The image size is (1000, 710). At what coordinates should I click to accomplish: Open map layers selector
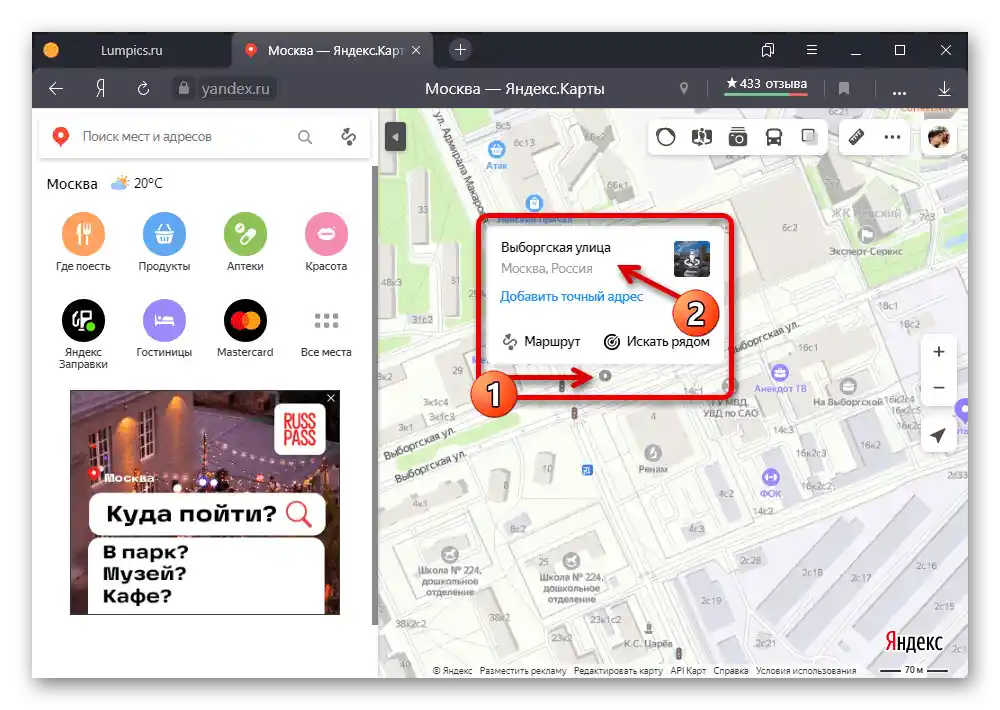(809, 137)
